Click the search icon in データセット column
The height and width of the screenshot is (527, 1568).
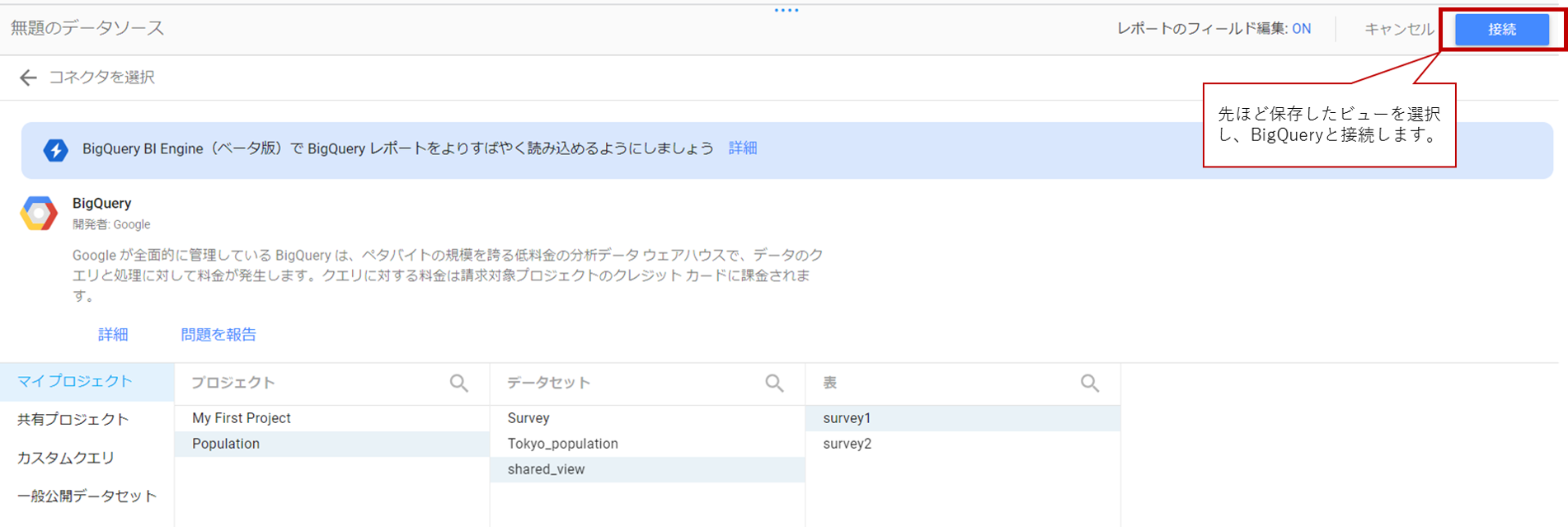[x=774, y=383]
